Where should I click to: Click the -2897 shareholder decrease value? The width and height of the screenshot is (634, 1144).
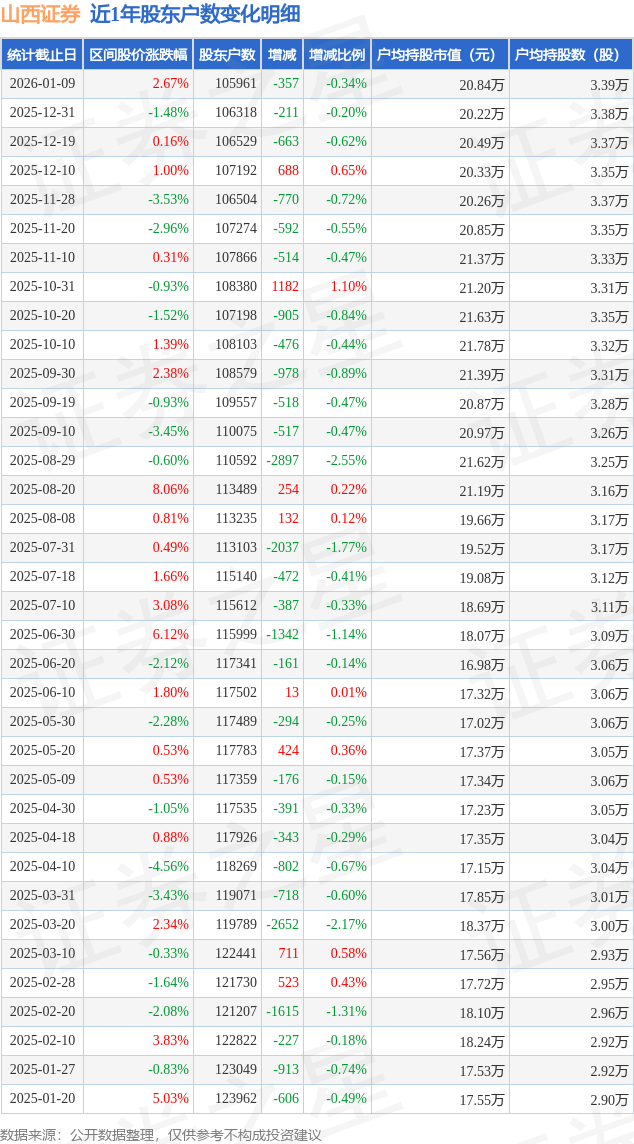pyautogui.click(x=283, y=461)
